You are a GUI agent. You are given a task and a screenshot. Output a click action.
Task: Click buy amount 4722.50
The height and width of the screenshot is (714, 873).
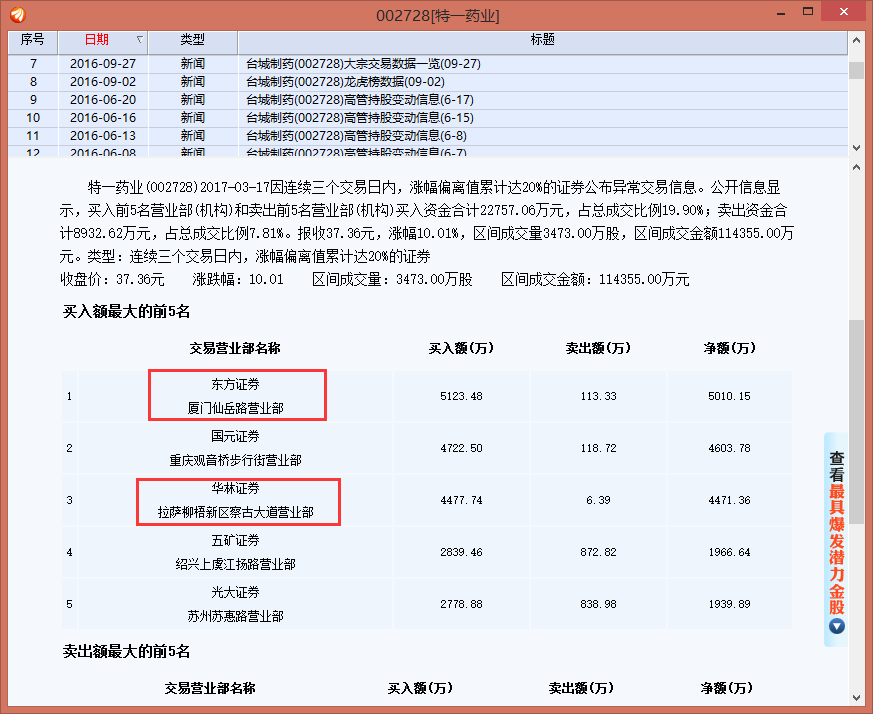461,448
